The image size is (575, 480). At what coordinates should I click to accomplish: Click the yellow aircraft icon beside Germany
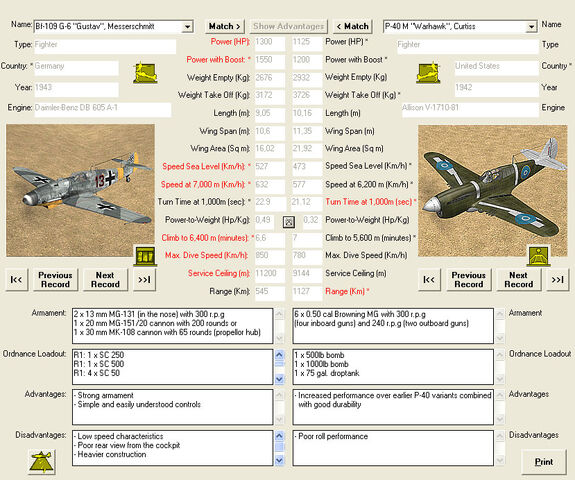point(145,73)
